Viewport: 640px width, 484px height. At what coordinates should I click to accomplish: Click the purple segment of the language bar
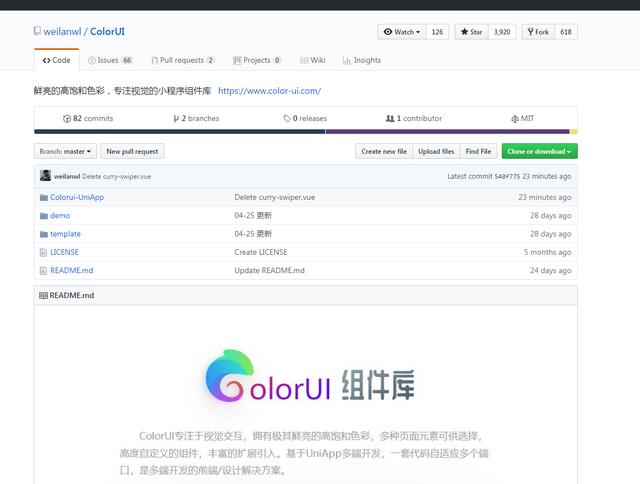click(447, 131)
